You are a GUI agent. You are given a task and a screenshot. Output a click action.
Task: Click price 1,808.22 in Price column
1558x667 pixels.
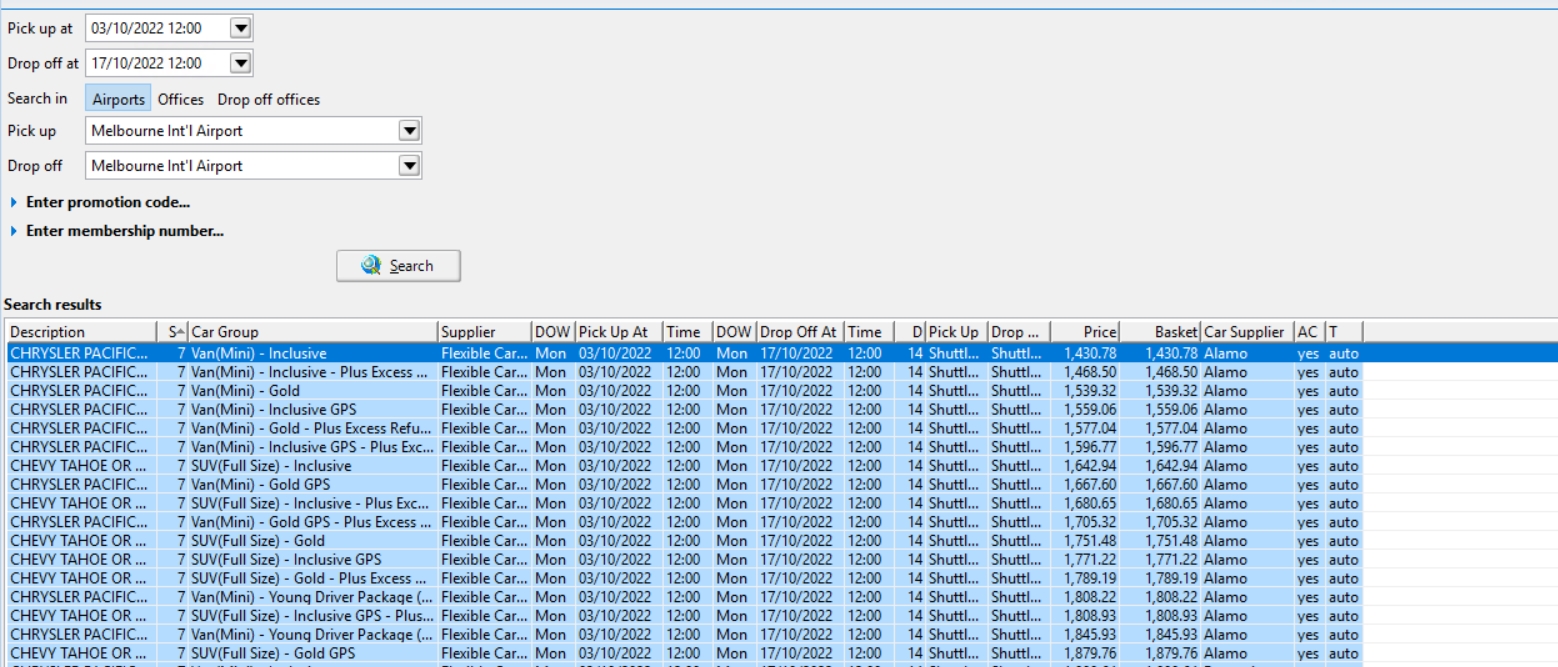point(1090,597)
